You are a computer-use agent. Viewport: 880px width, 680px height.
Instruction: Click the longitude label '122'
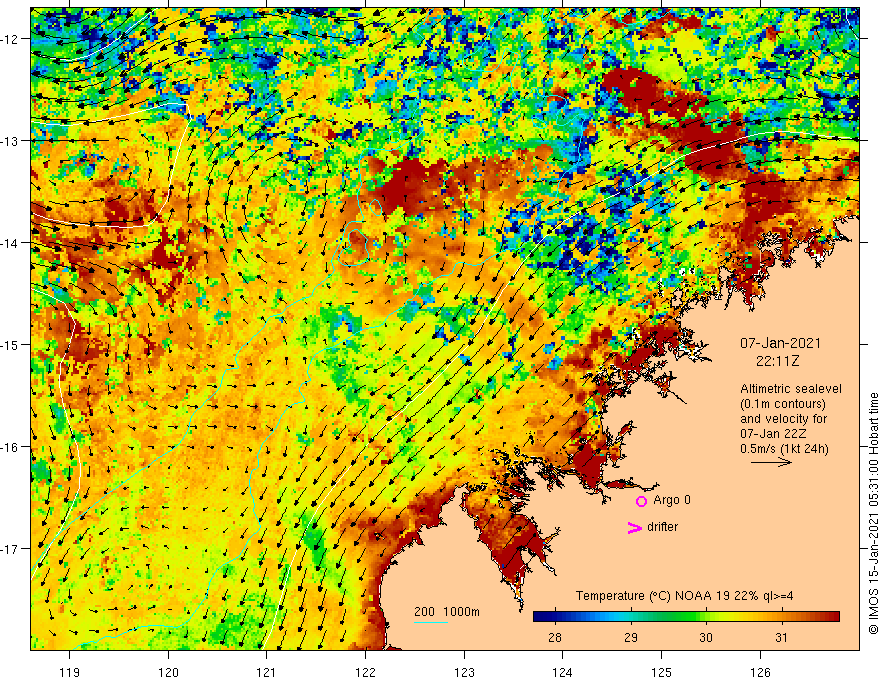tap(365, 673)
